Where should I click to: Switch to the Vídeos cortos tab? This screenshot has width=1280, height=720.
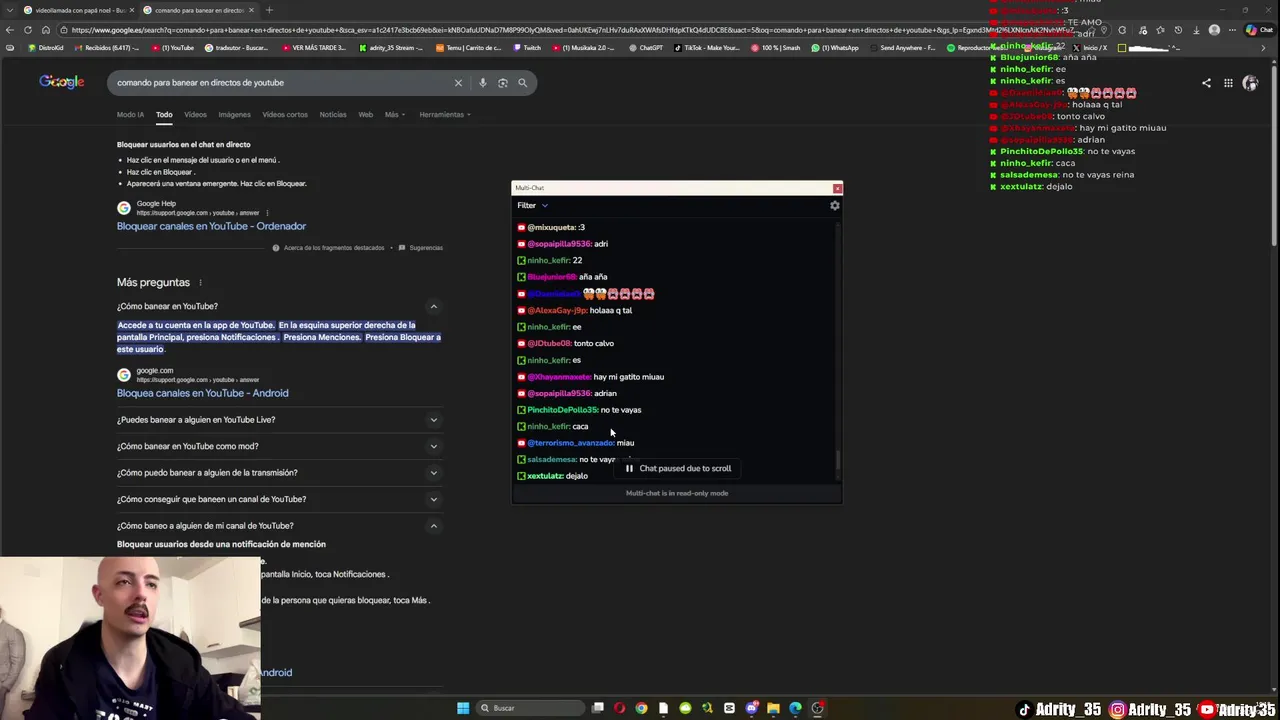(x=285, y=114)
